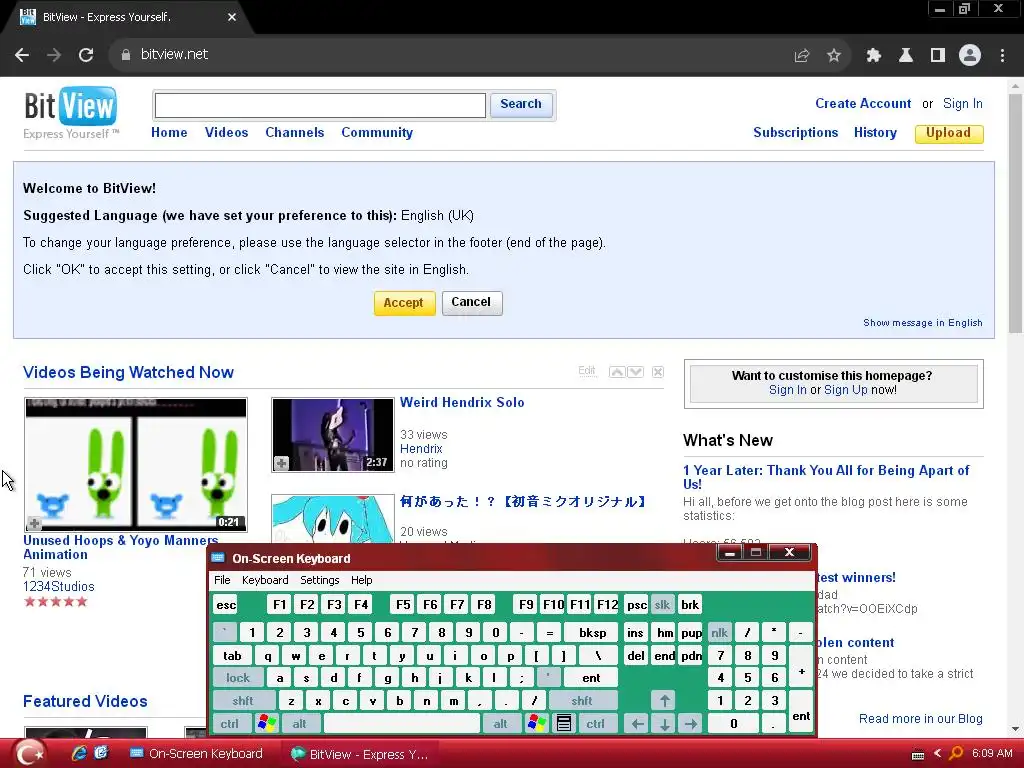The image size is (1024, 768).
Task: Click Show message in English link
Action: pos(923,323)
